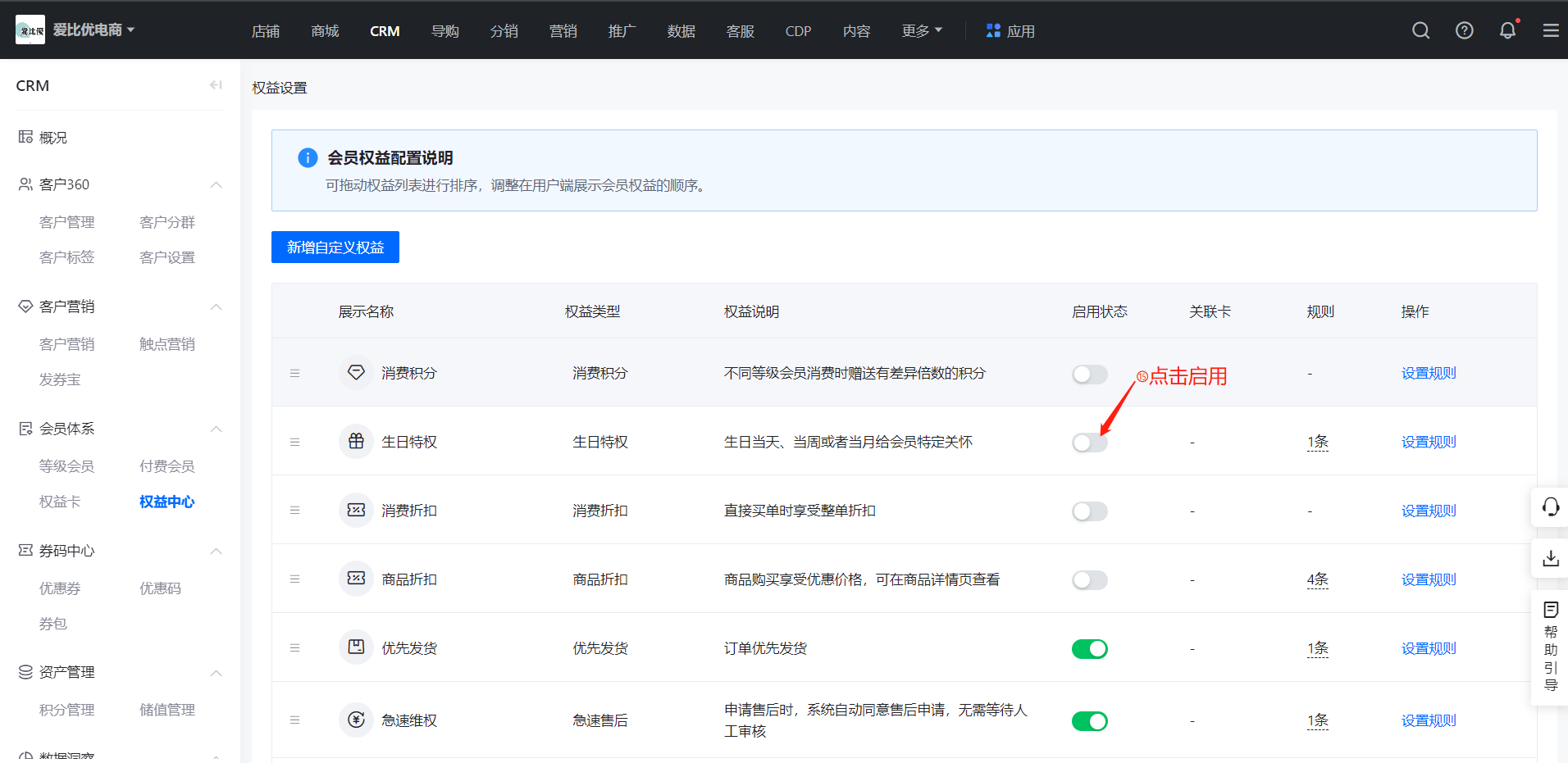
Task: Click the 概况 overview icon
Action: click(x=25, y=137)
